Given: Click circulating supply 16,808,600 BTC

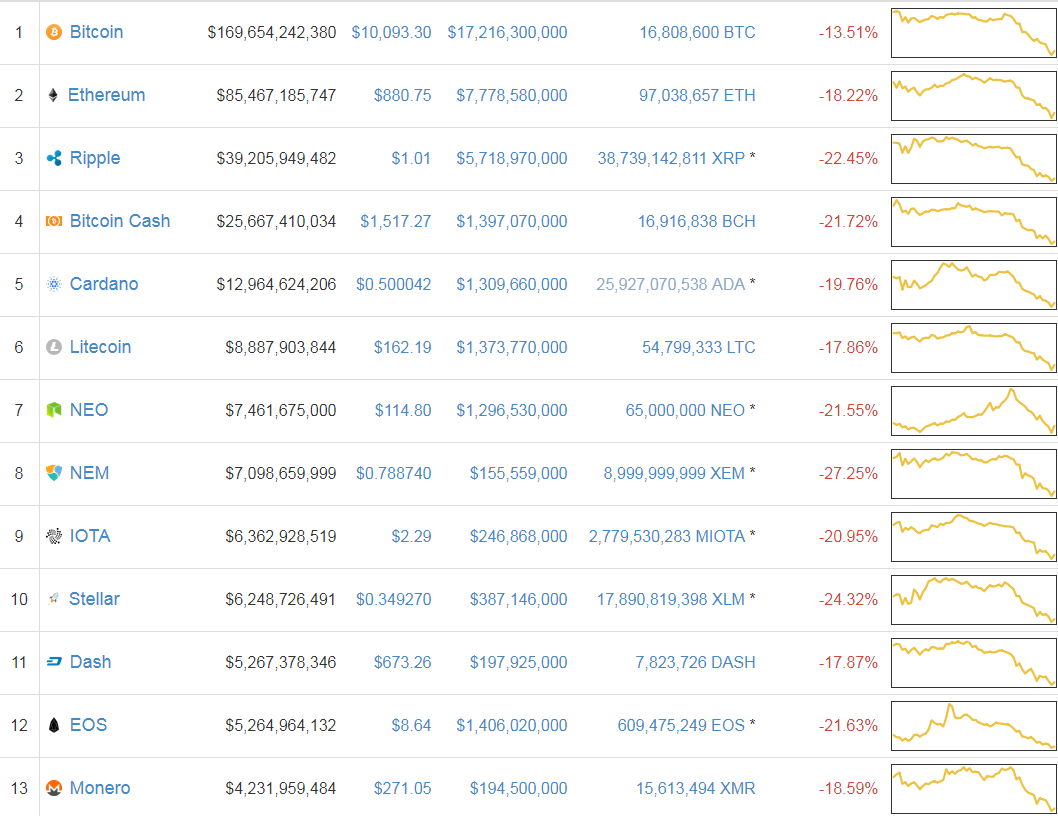Looking at the screenshot, I should 698,32.
